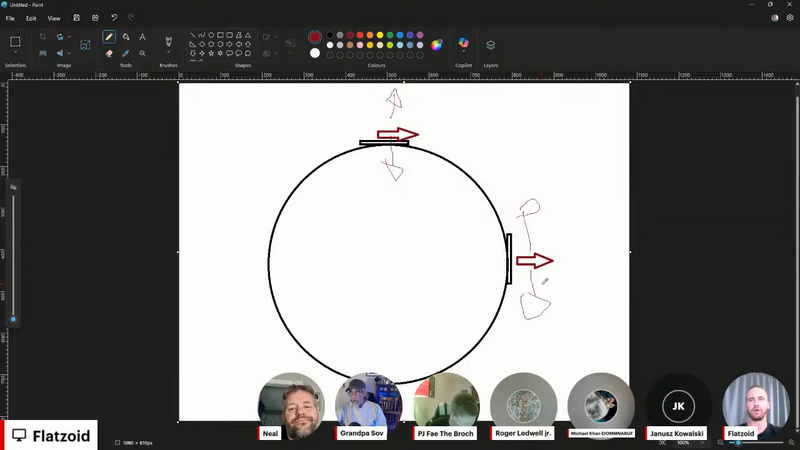This screenshot has height=450, width=800.
Task: Click the zoom slider at bottom right
Action: coord(738,443)
